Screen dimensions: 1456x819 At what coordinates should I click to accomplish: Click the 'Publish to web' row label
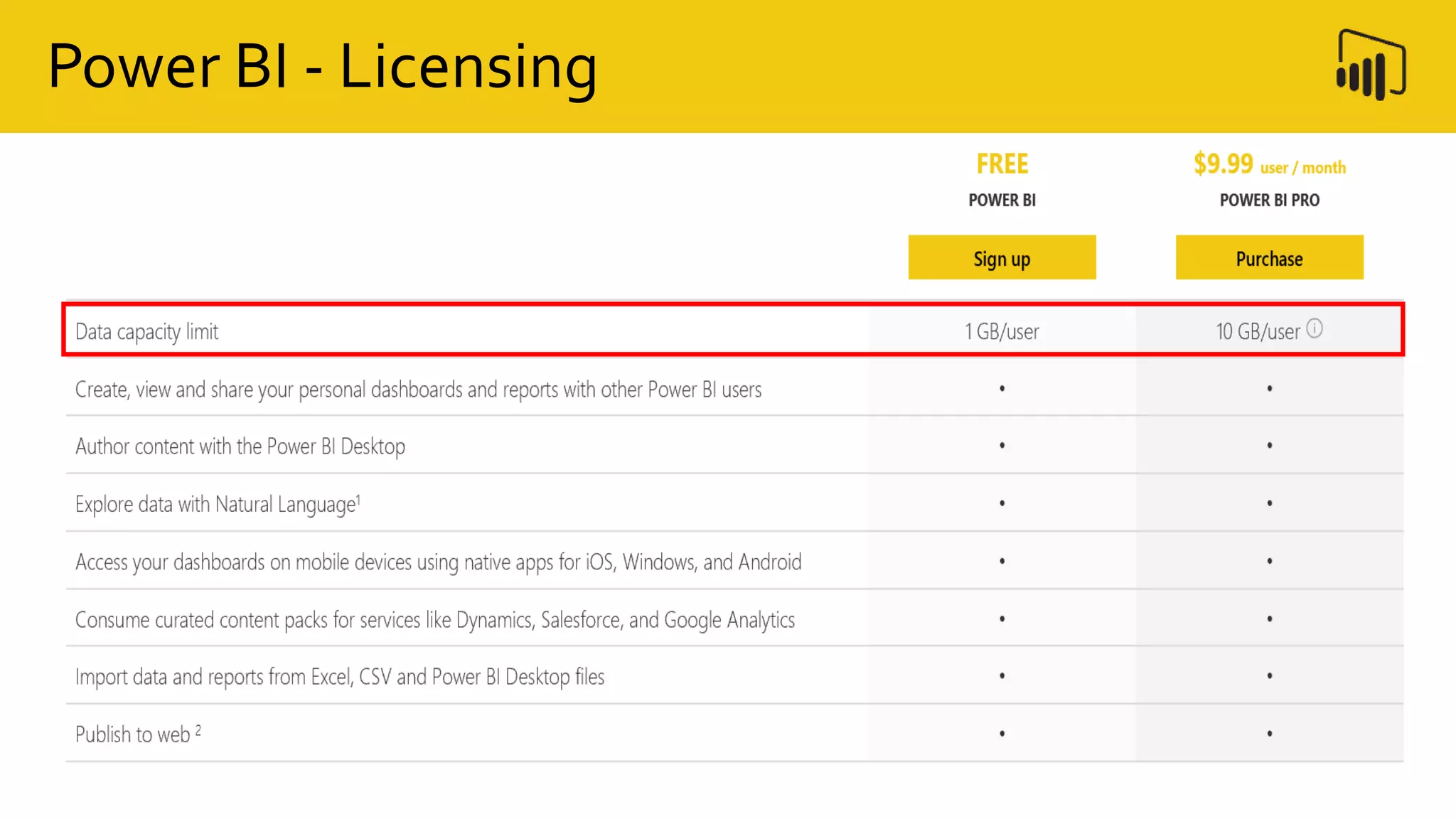[138, 734]
